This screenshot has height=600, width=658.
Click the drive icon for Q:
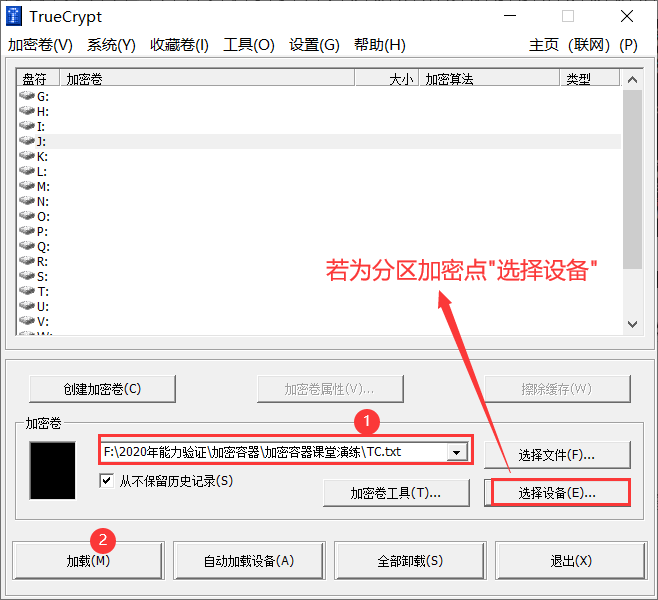pos(27,246)
